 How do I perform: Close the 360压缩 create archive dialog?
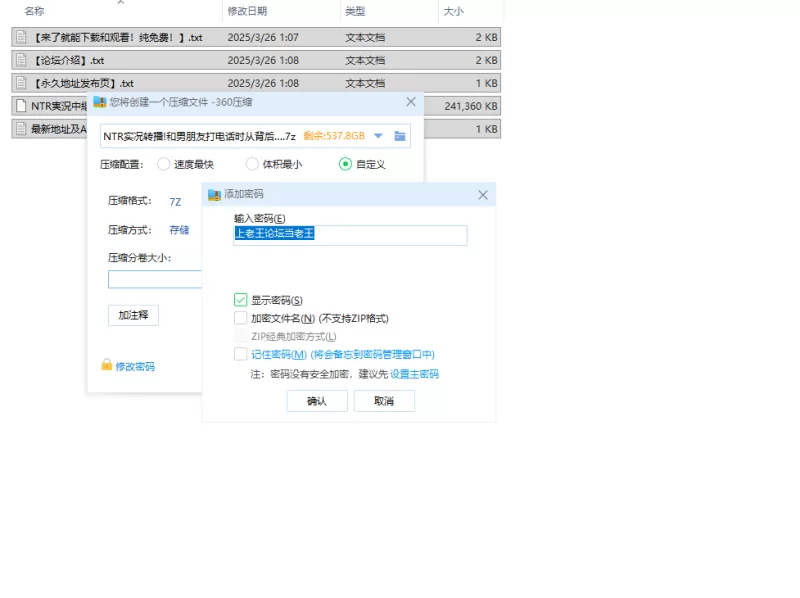point(411,102)
